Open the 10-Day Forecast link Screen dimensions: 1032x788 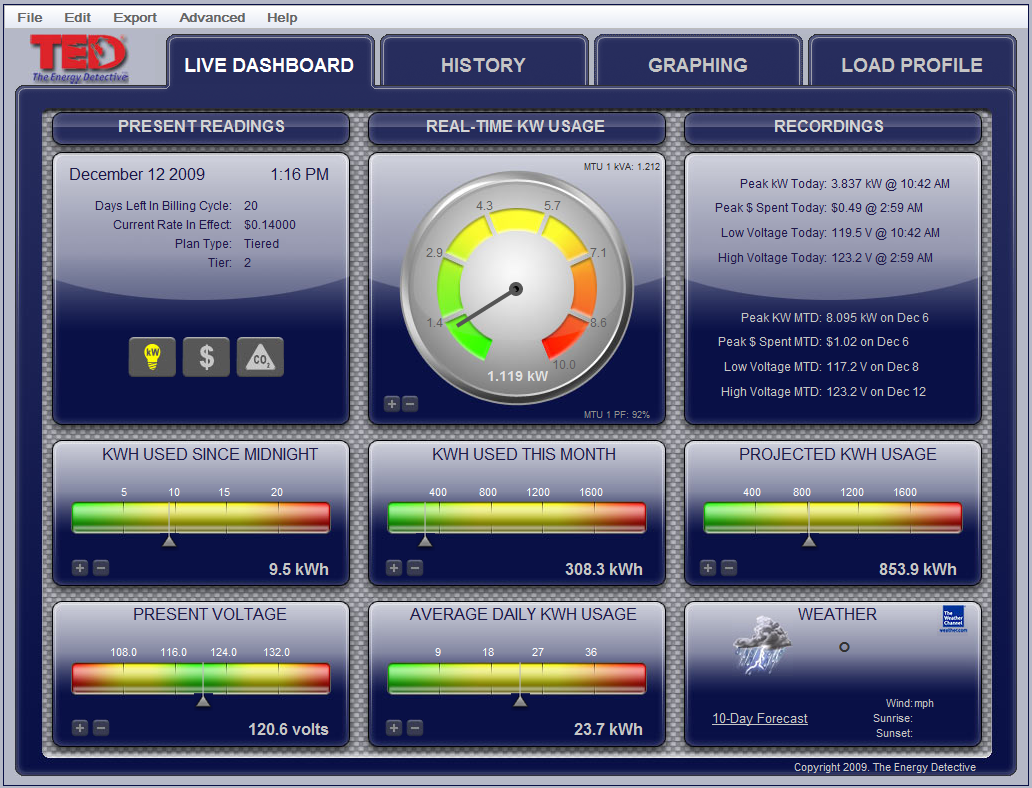tap(760, 718)
